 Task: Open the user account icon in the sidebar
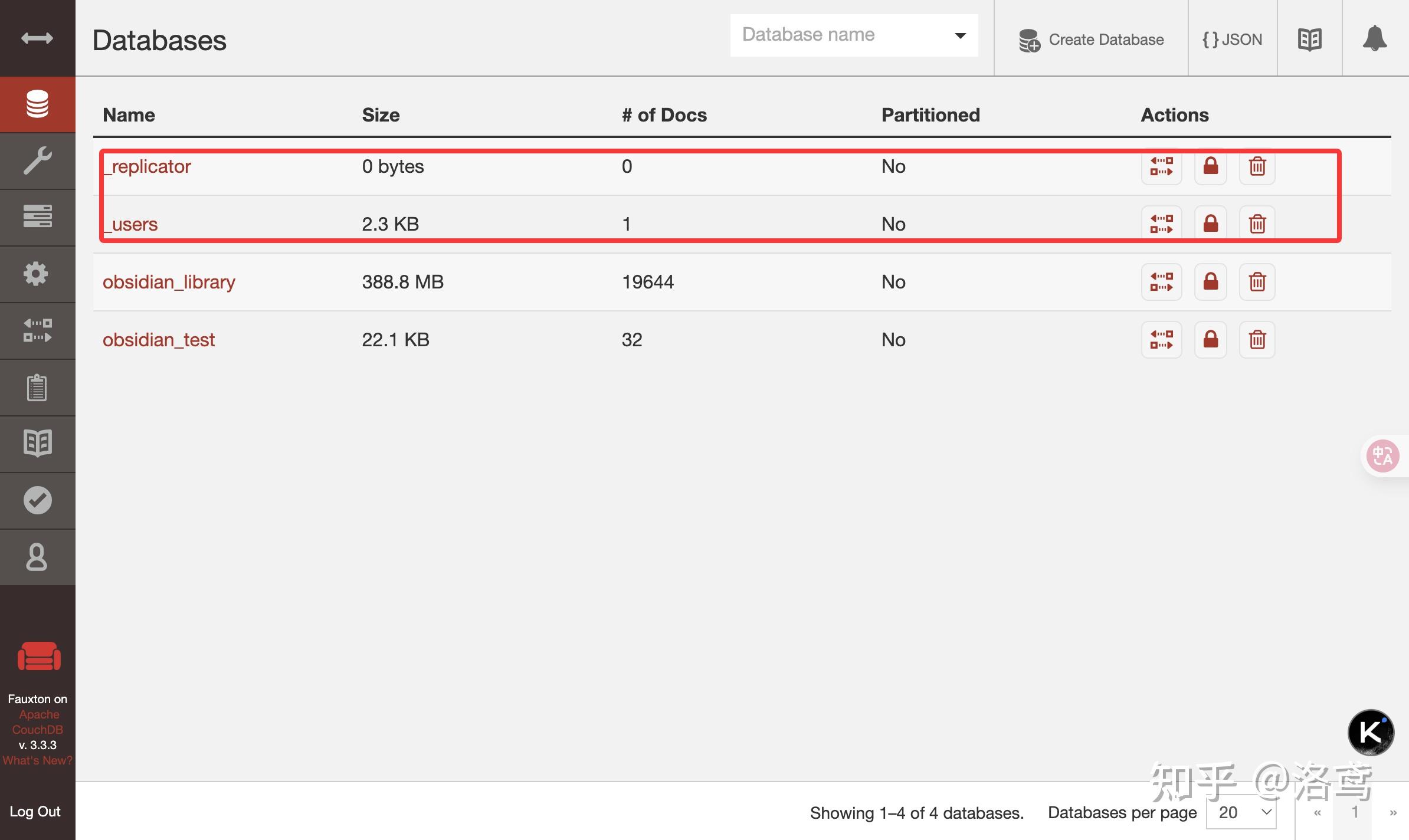37,557
